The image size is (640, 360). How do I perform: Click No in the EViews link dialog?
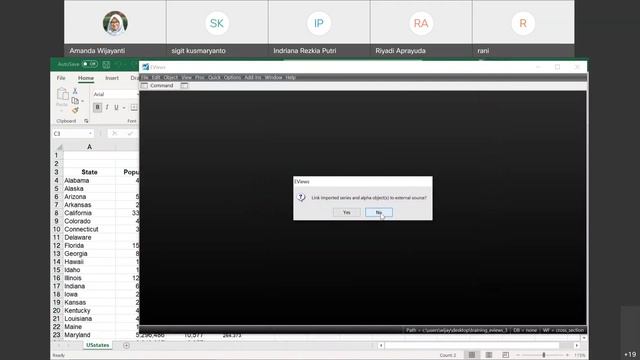click(379, 212)
